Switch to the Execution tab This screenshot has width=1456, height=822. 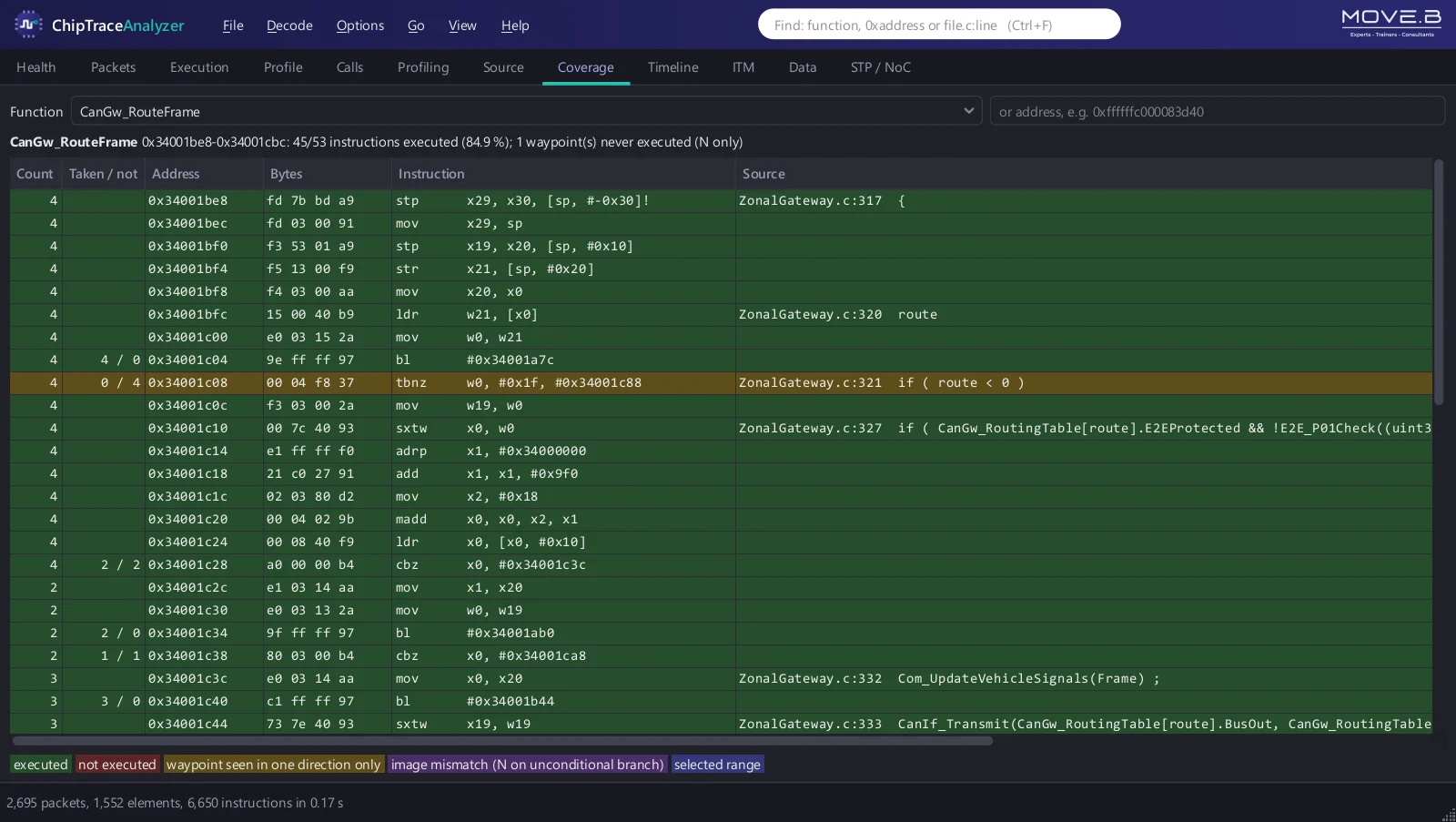click(199, 67)
